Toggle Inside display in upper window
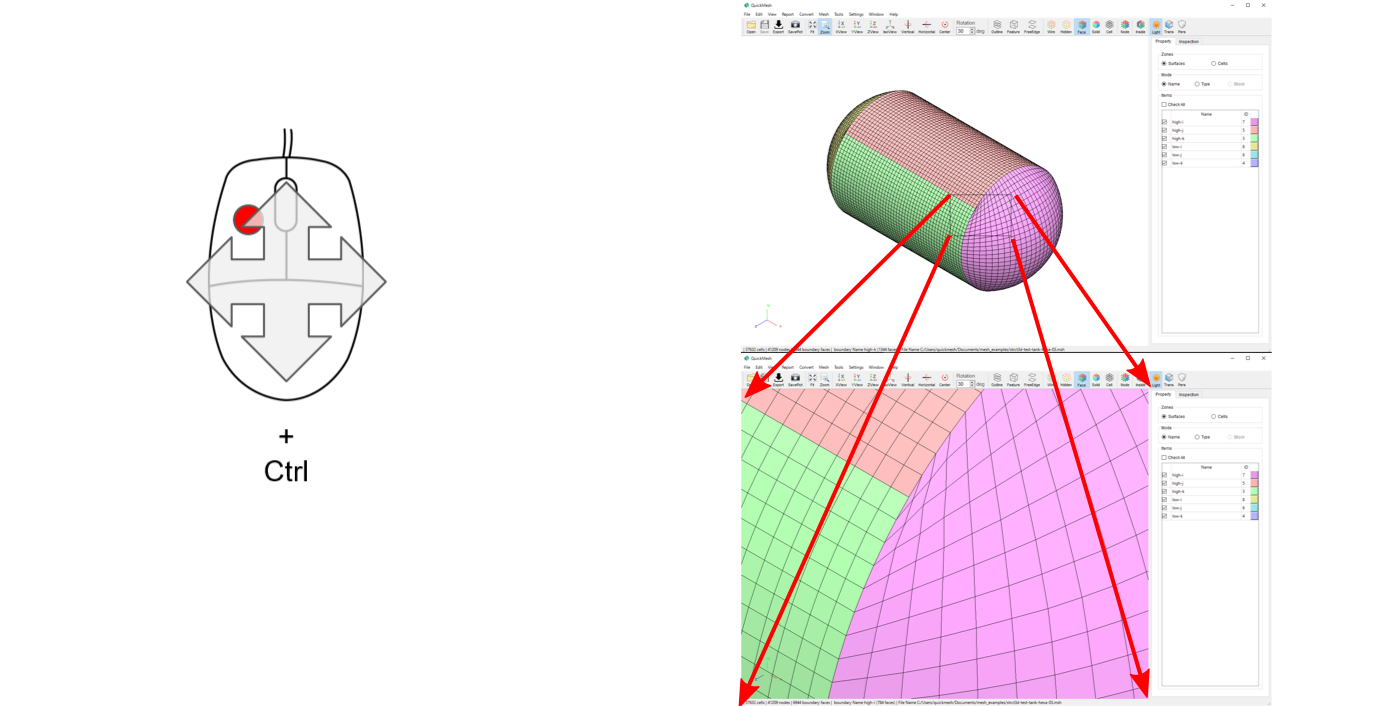The image size is (1398, 706). click(x=1140, y=26)
